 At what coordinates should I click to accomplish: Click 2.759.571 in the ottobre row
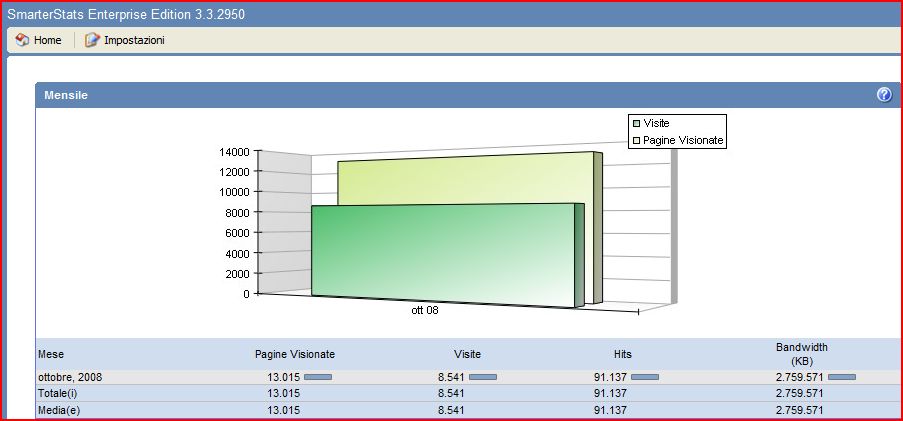click(799, 377)
